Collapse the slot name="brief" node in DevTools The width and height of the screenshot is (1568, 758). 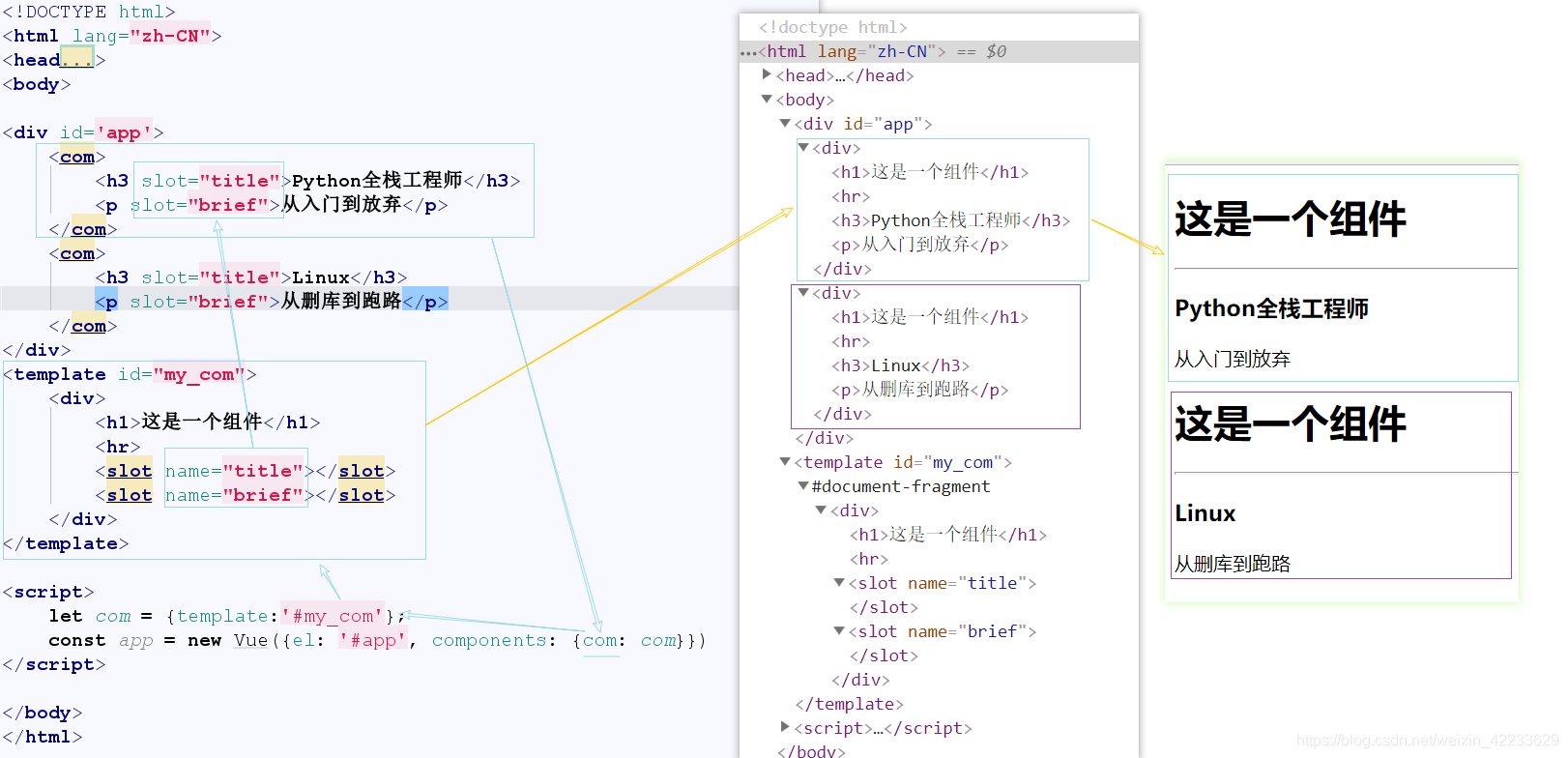(x=839, y=631)
